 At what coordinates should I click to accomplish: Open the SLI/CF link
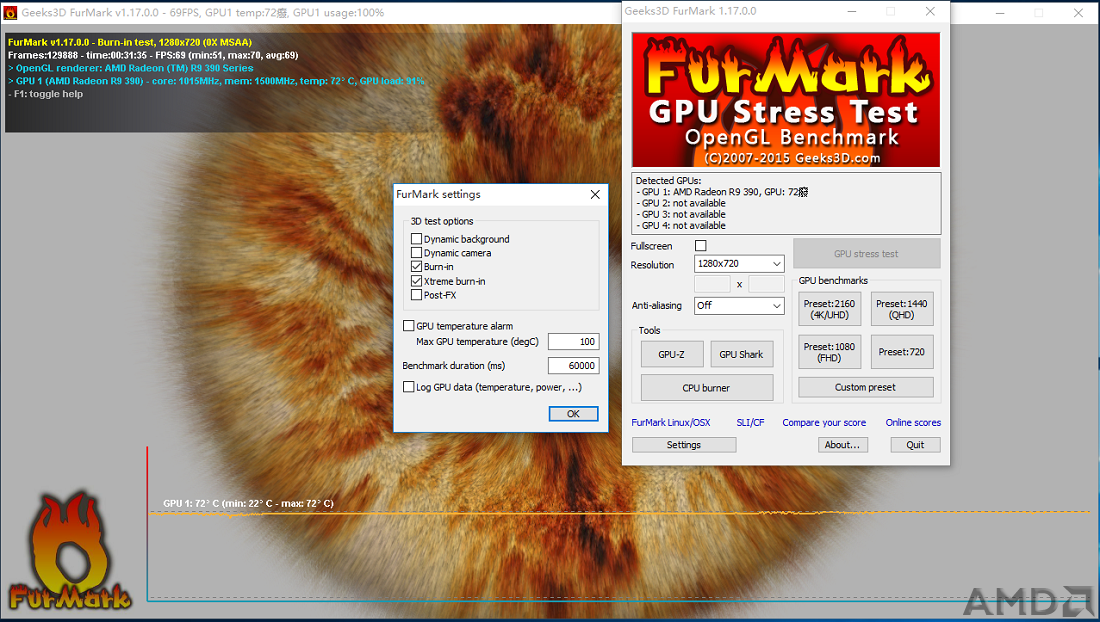click(x=750, y=423)
